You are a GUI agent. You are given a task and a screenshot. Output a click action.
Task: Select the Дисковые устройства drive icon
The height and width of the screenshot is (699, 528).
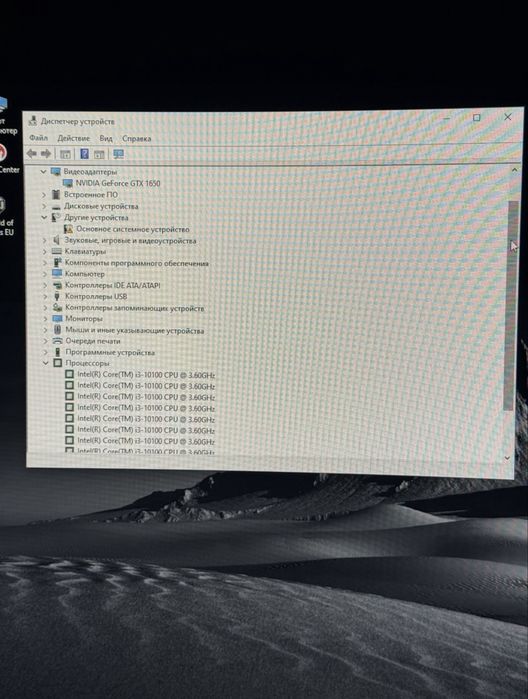56,206
